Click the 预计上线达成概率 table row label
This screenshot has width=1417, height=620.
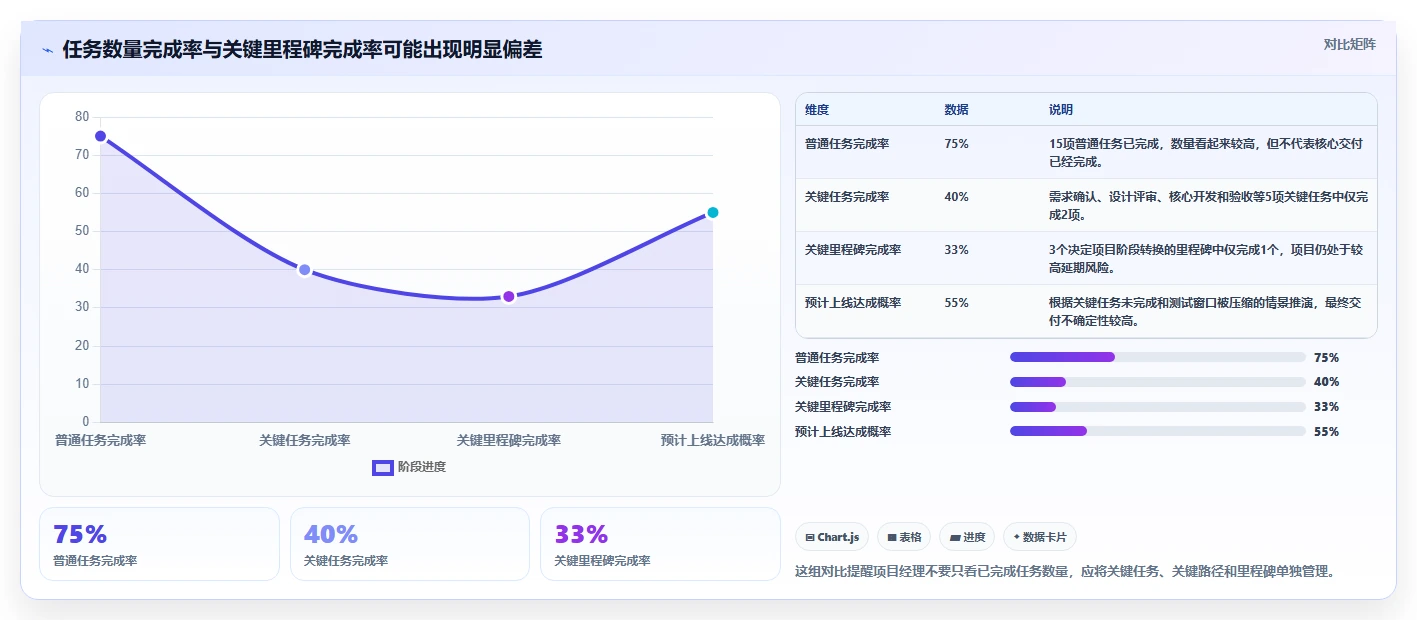click(853, 303)
